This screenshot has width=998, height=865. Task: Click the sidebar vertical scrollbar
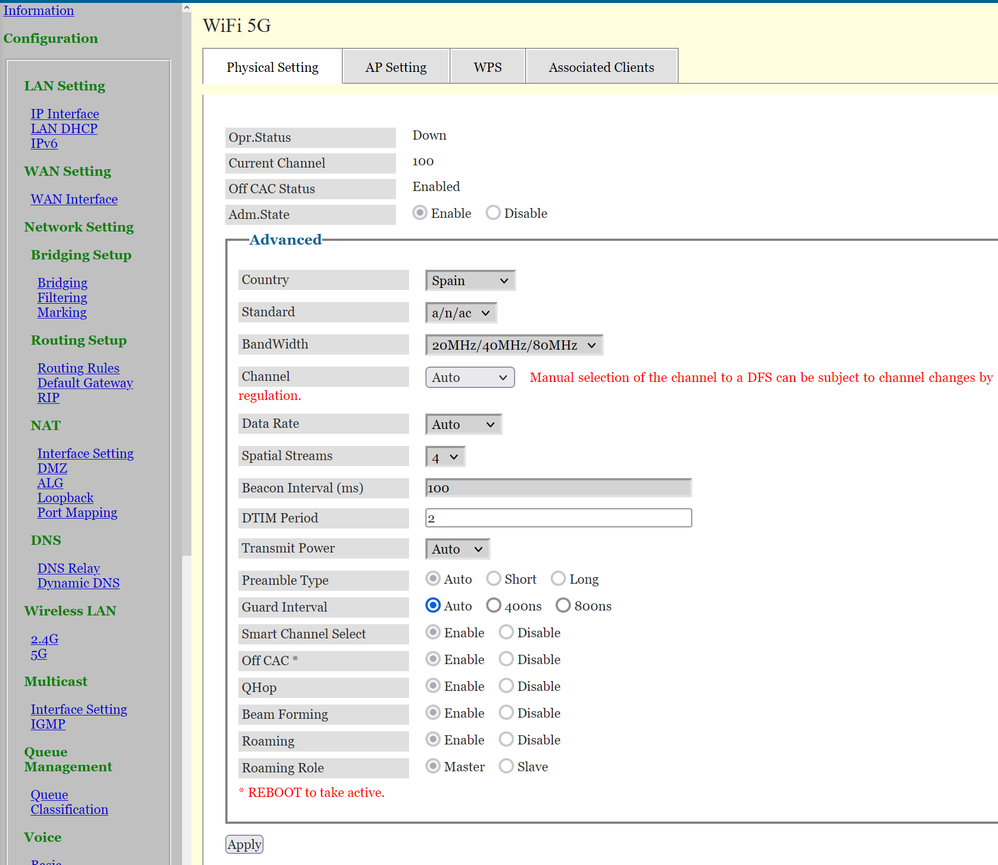point(186,300)
